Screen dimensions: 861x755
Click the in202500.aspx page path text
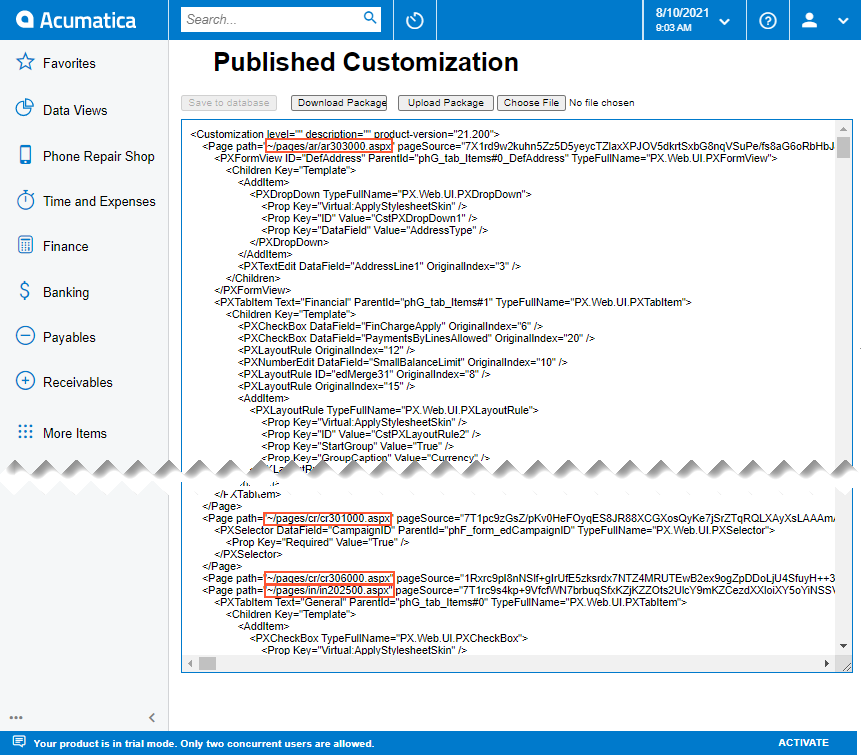329,590
